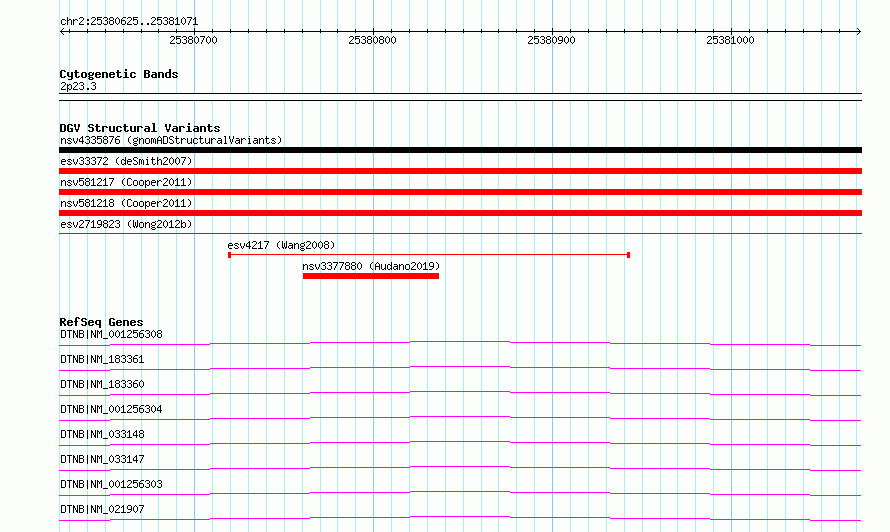Open transcript DTNB|NM_033147
Screen dimensions: 890x532
point(102,459)
